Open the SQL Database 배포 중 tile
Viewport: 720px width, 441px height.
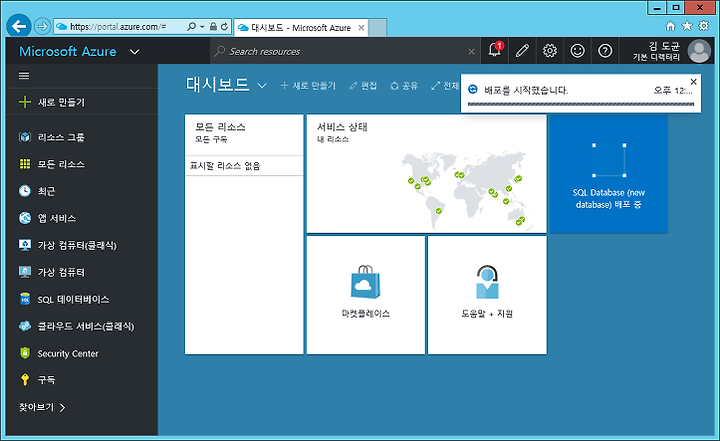(x=608, y=174)
